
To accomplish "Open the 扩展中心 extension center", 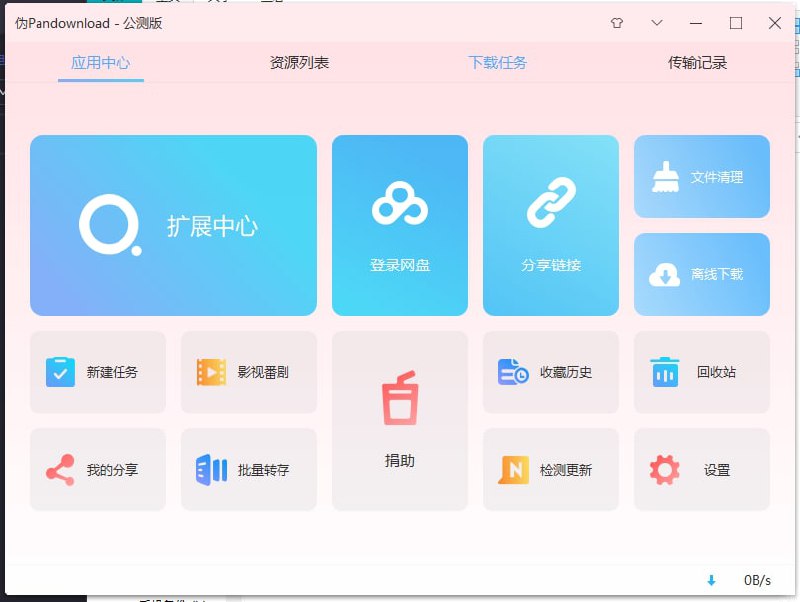I will (x=172, y=223).
